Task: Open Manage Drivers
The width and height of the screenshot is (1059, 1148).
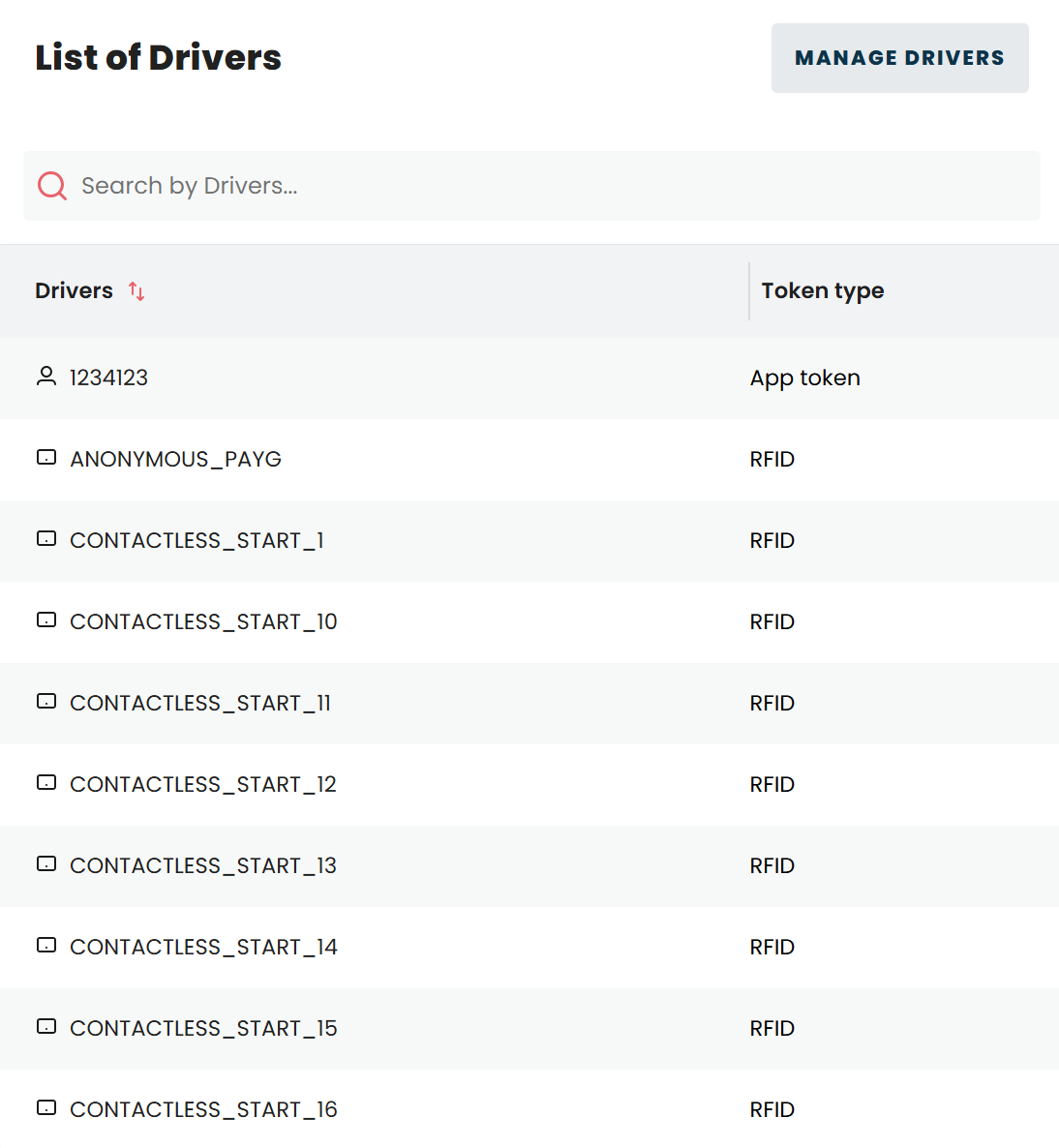Action: tap(899, 58)
